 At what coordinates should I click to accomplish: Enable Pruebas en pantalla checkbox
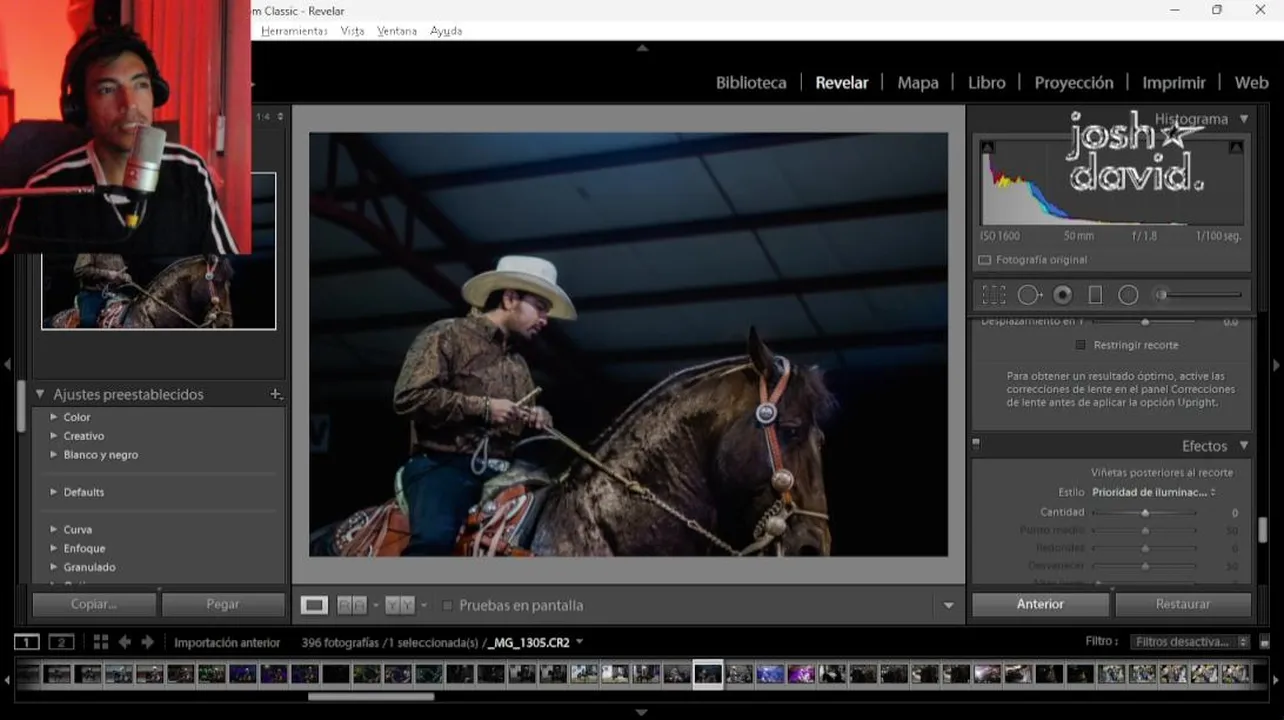point(448,605)
